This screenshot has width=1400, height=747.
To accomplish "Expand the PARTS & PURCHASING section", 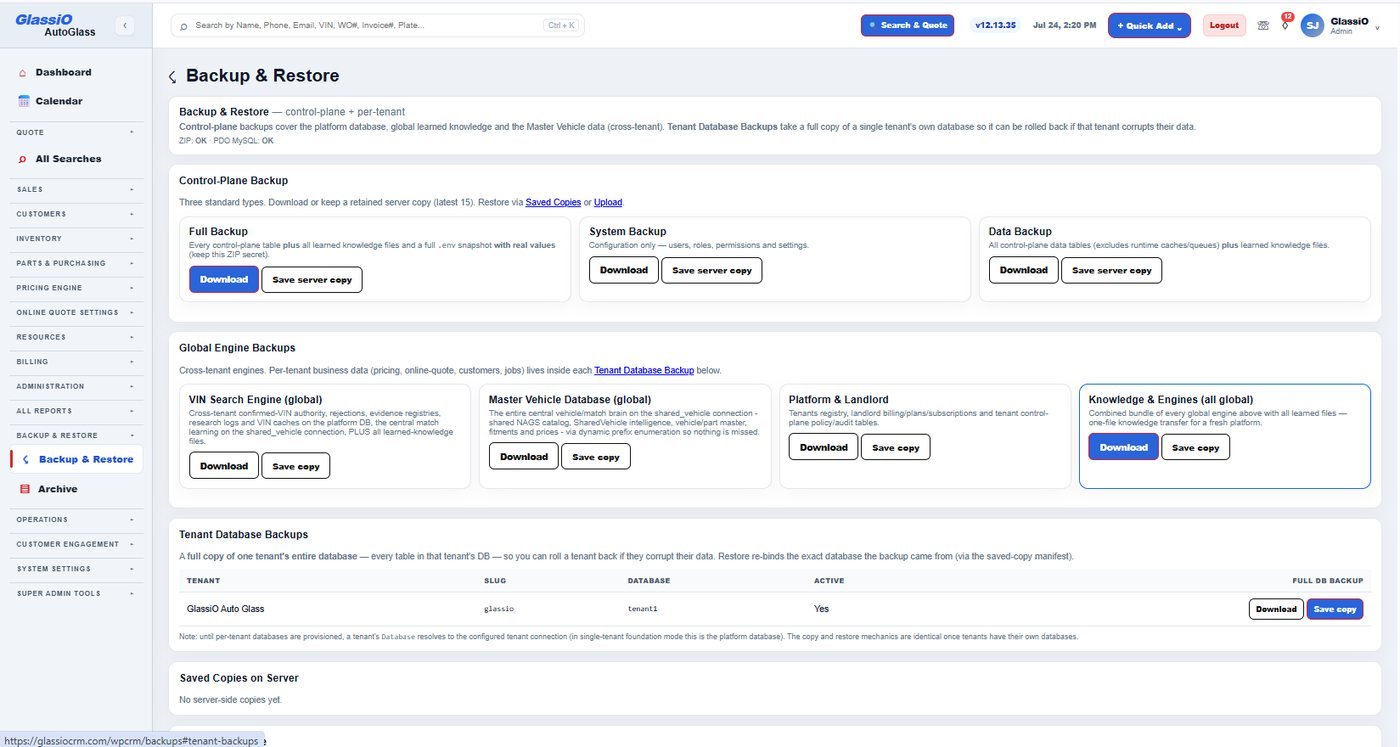I will click(x=74, y=263).
